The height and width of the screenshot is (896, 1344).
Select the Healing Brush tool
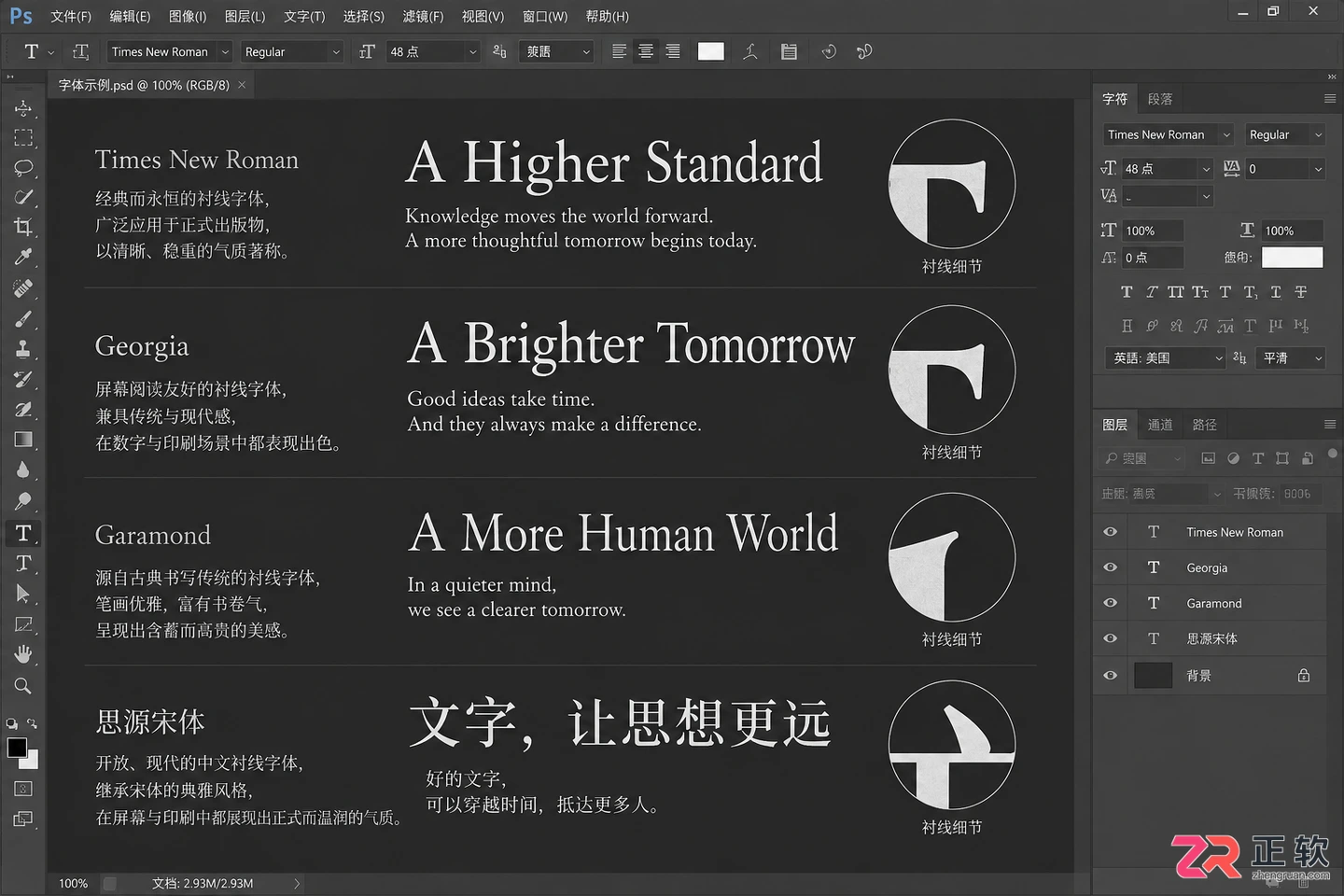[x=23, y=288]
